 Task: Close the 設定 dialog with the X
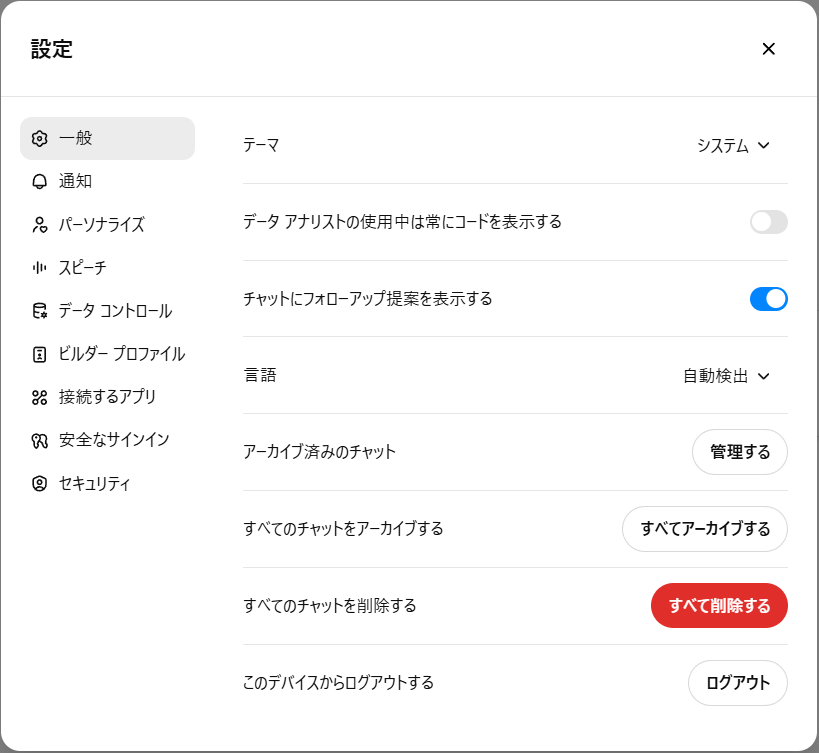coord(768,48)
